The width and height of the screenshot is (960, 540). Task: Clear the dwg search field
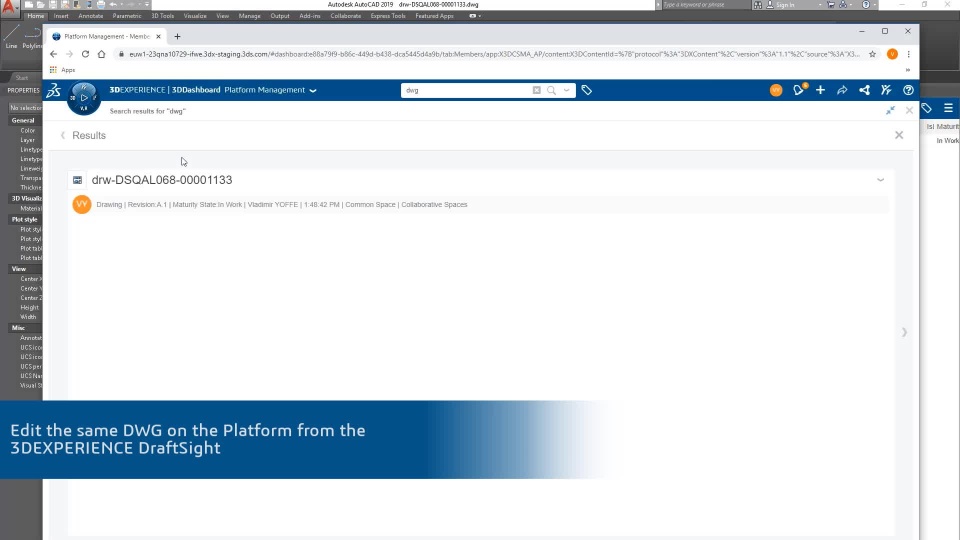[536, 90]
